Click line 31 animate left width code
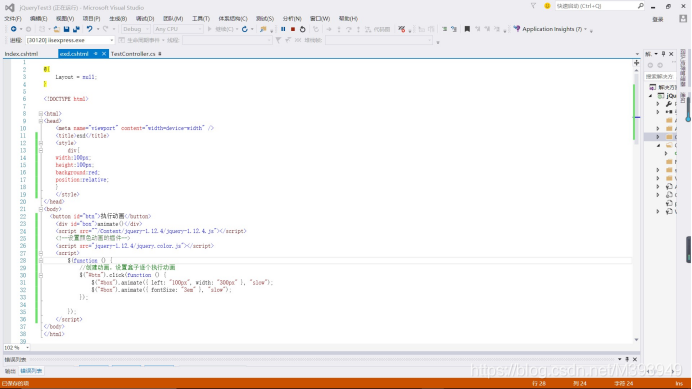The image size is (692, 389). tap(182, 283)
